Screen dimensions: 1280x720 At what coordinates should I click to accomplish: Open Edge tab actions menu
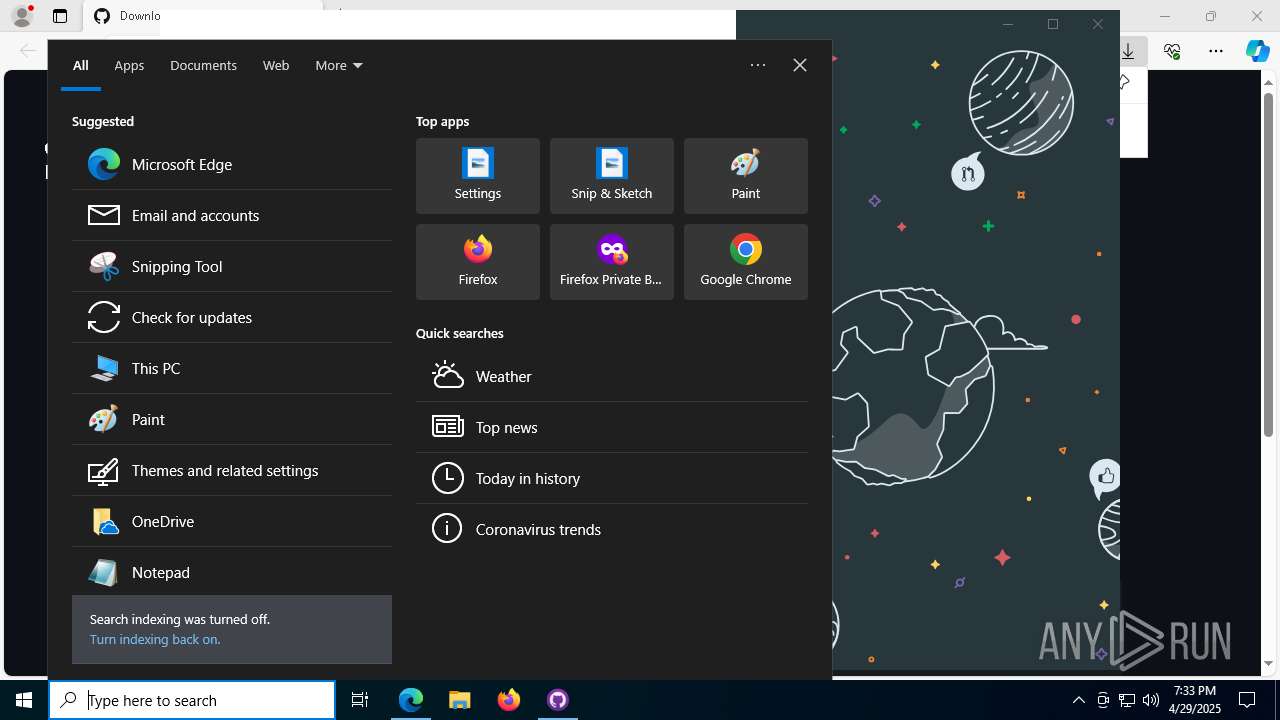60,16
